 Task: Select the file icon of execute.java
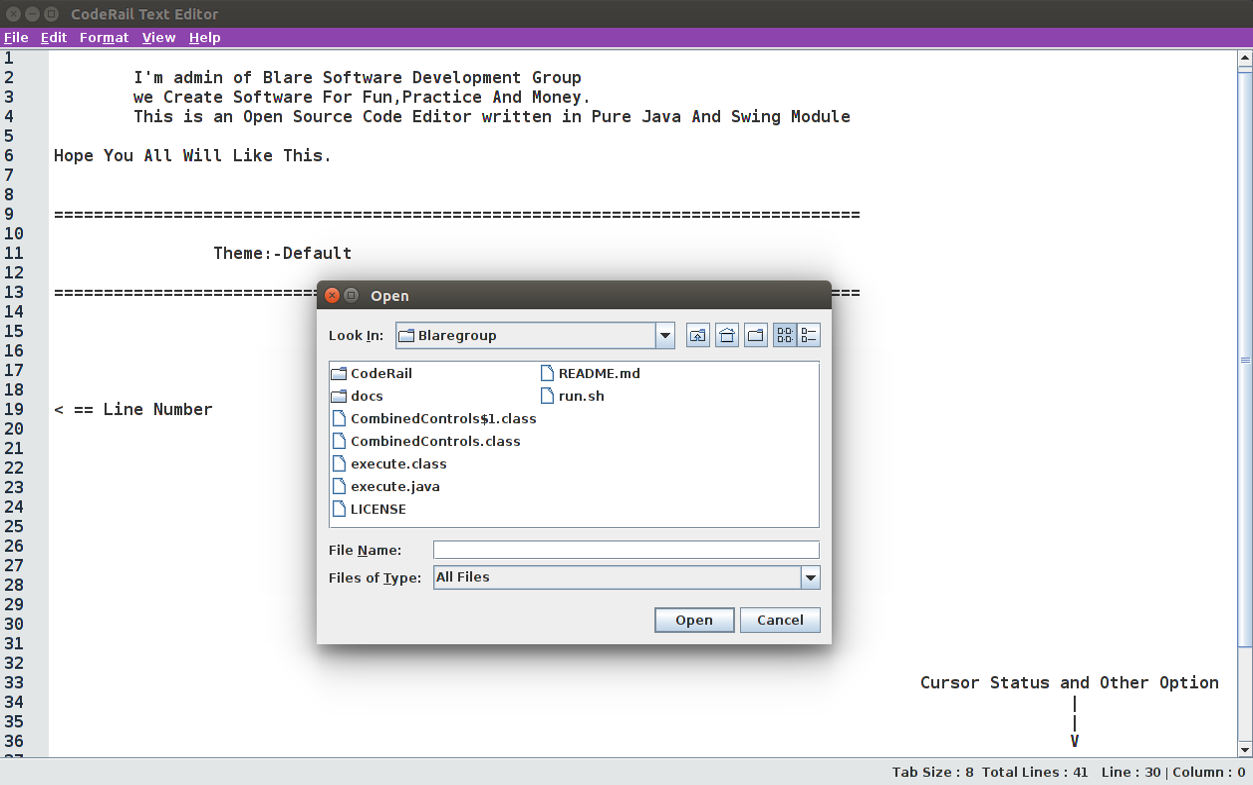click(x=338, y=487)
